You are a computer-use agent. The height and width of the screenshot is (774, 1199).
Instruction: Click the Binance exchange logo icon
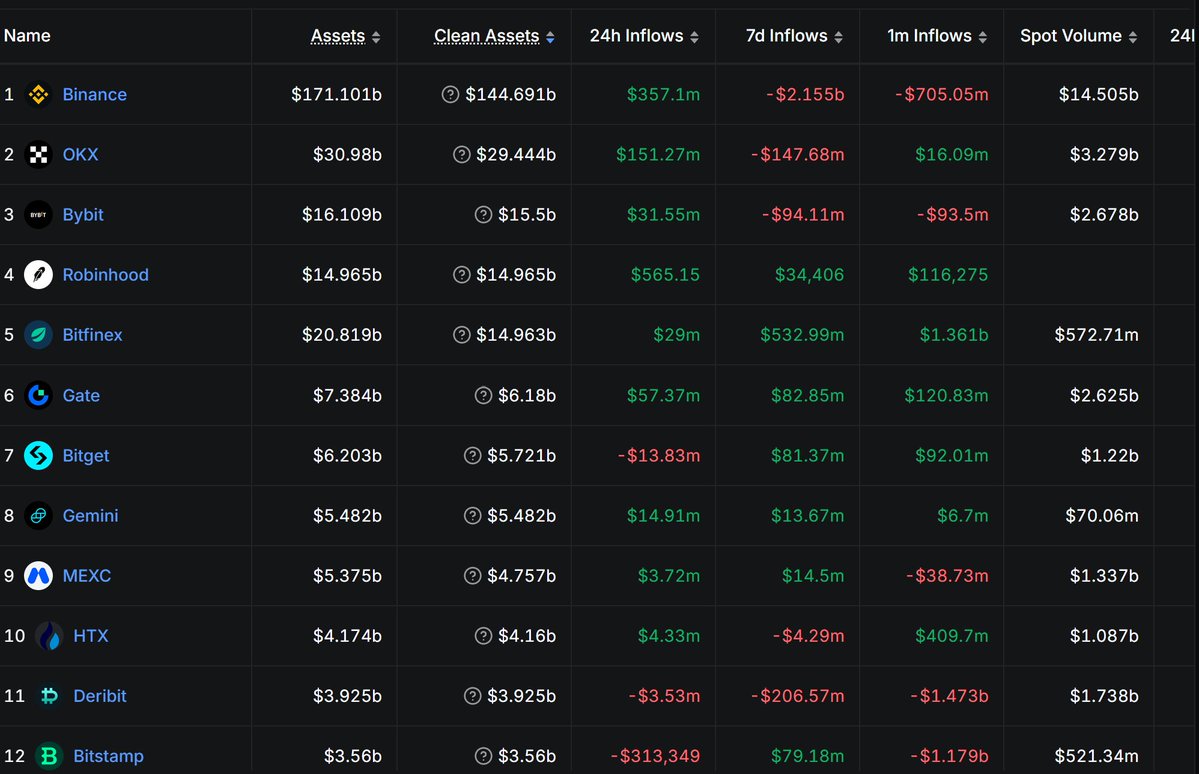[x=38, y=94]
